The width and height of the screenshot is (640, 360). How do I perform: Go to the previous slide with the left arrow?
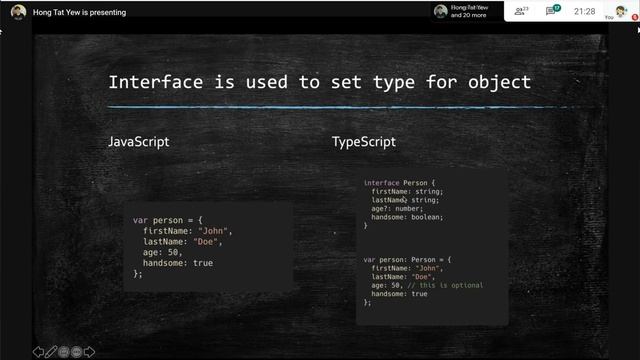38,352
